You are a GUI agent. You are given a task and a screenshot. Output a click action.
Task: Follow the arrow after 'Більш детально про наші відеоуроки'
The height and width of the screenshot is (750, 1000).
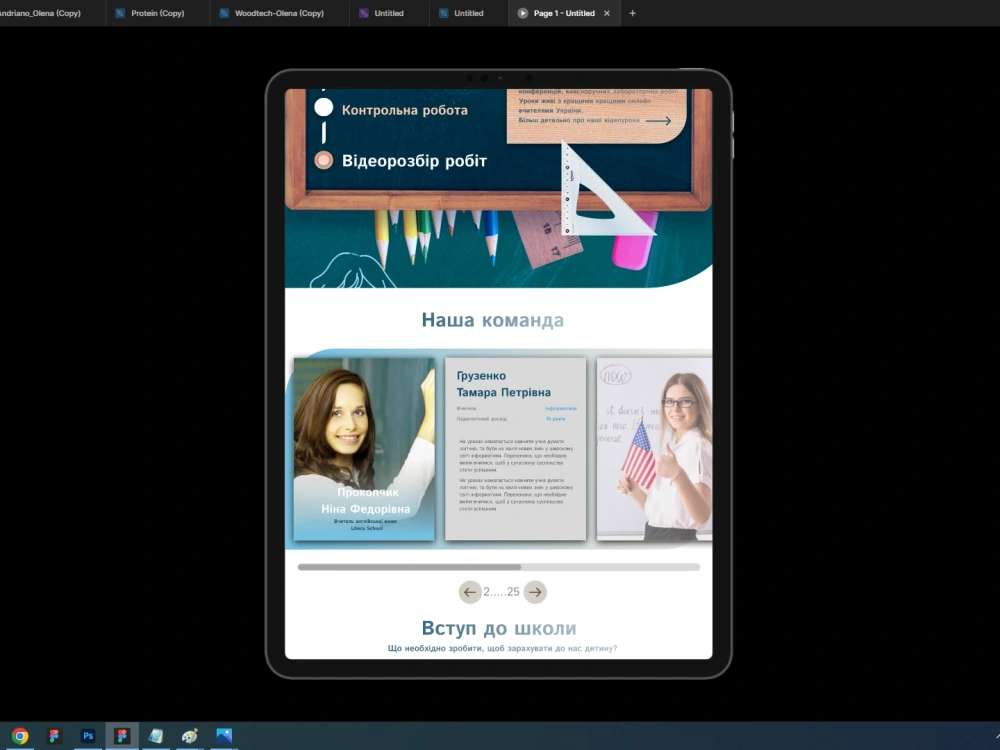658,120
